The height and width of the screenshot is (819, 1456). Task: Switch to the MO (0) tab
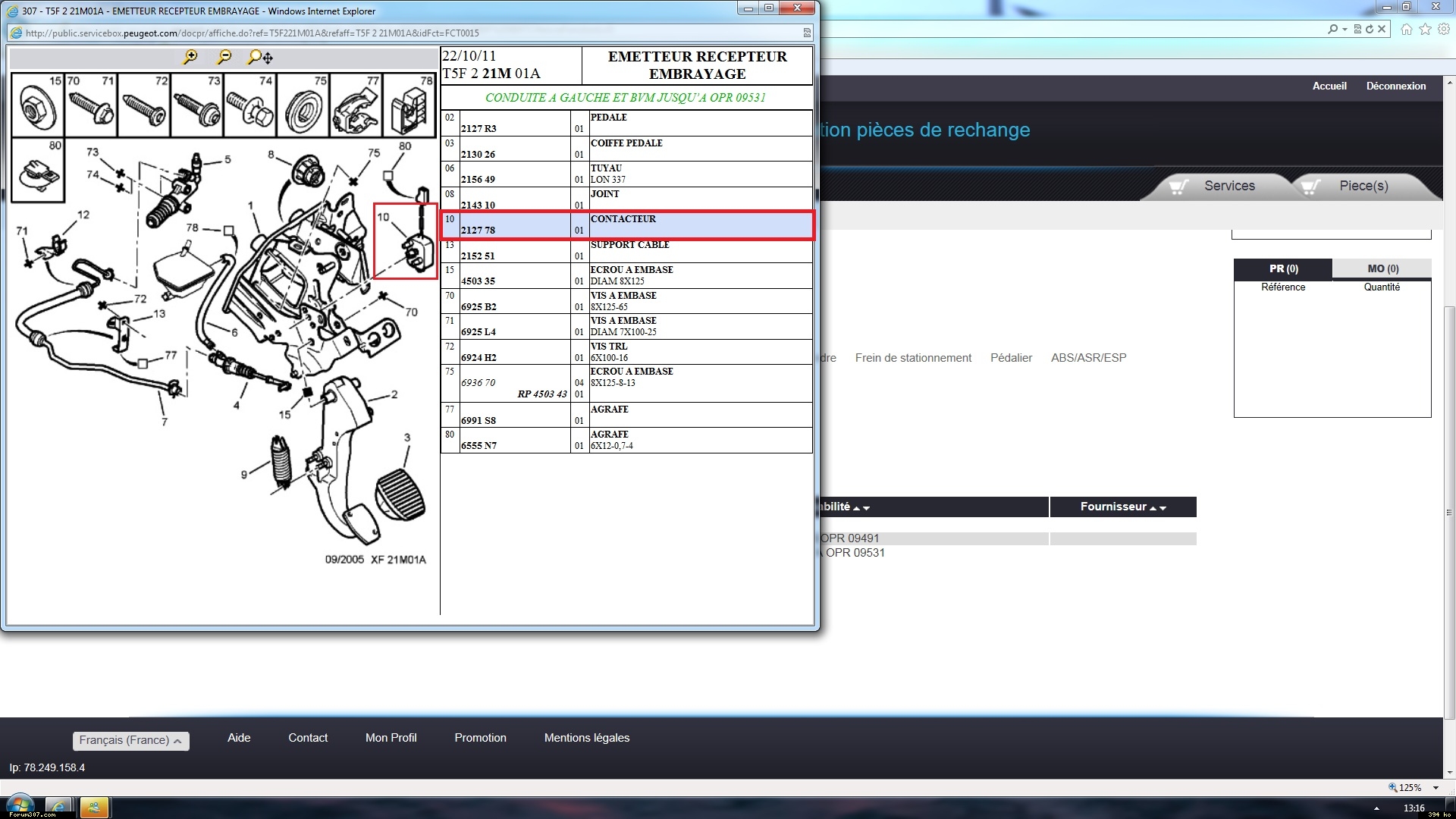point(1382,268)
